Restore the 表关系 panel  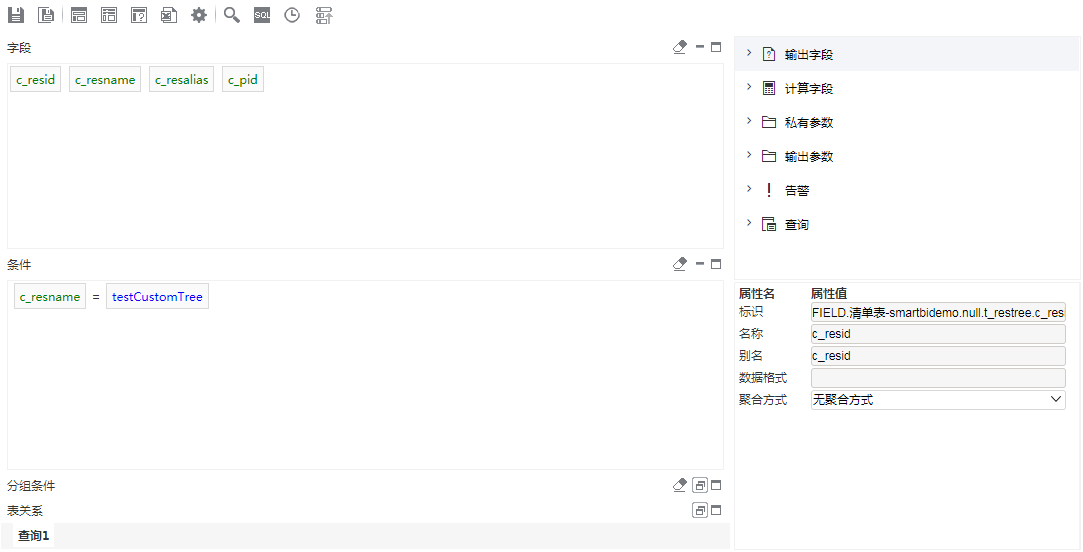pos(700,511)
